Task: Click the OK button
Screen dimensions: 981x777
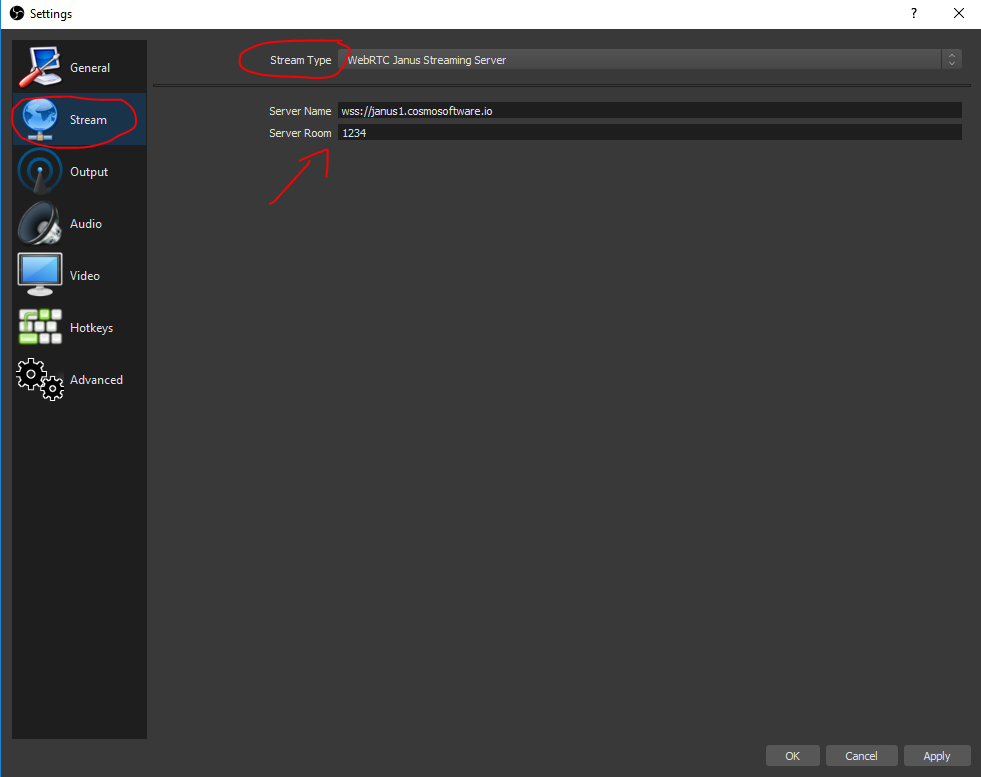Action: [792, 755]
